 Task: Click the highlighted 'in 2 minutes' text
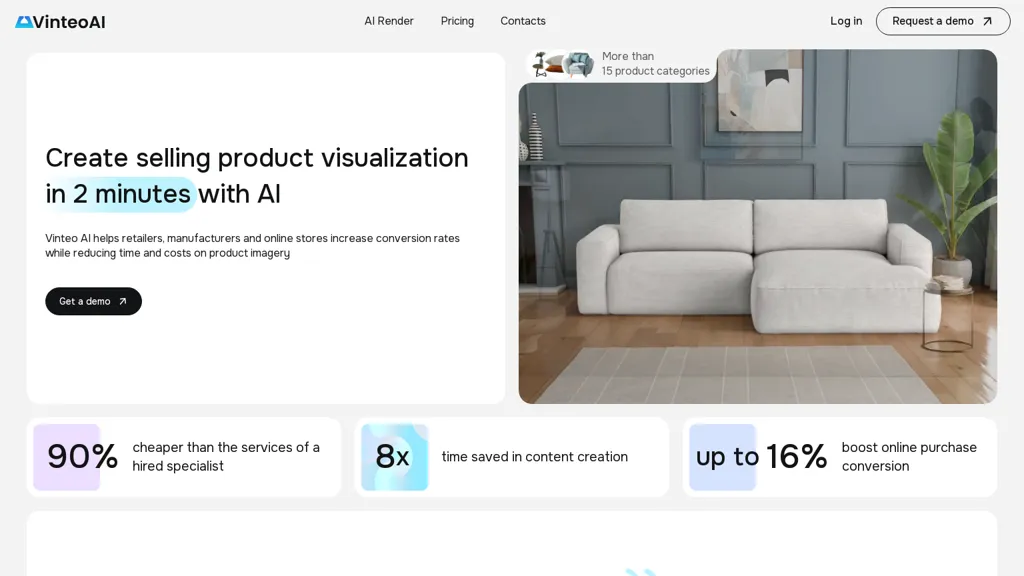(118, 194)
